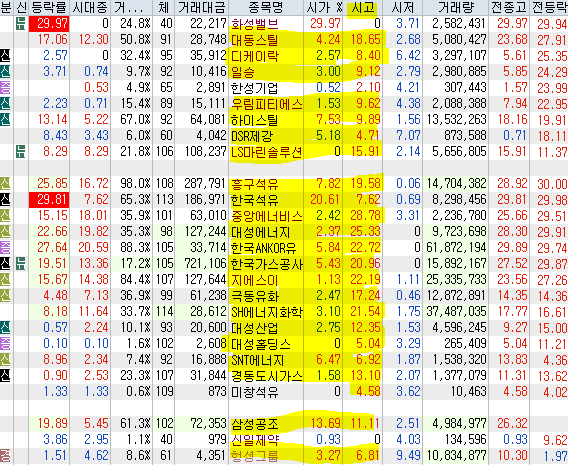Image resolution: width=568 pixels, height=465 pixels.
Task: Click the 신 badge in the 우림피티에스 row
Action: [5, 104]
